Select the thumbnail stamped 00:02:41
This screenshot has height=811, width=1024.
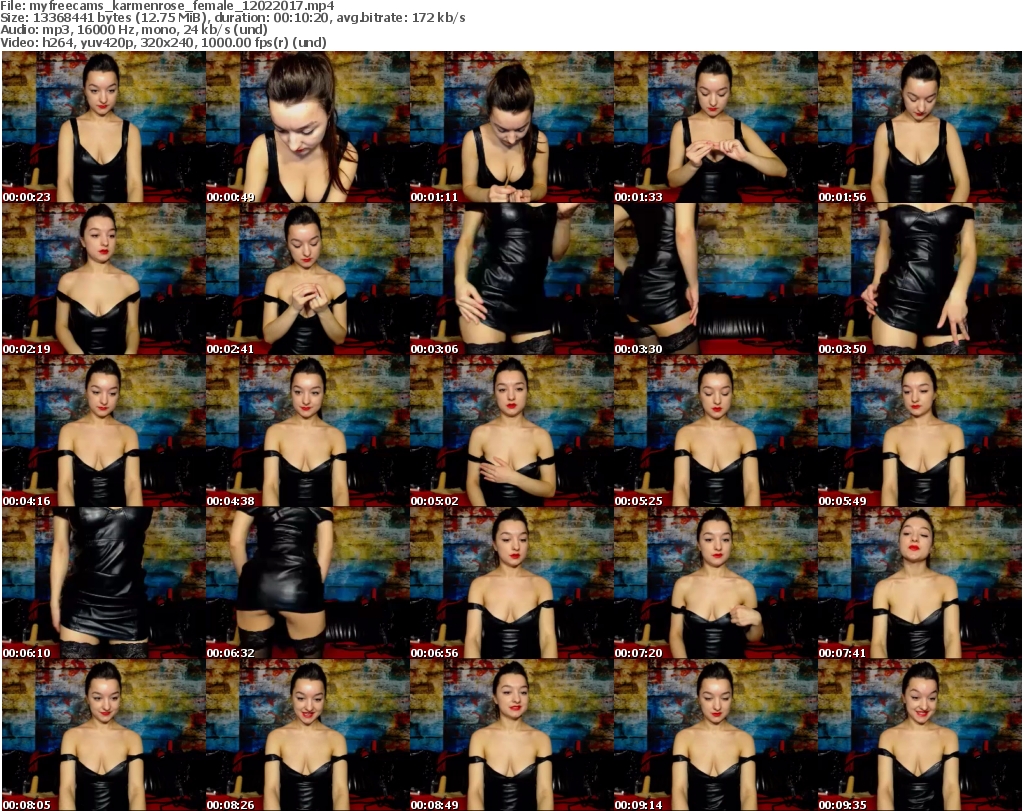(x=308, y=279)
